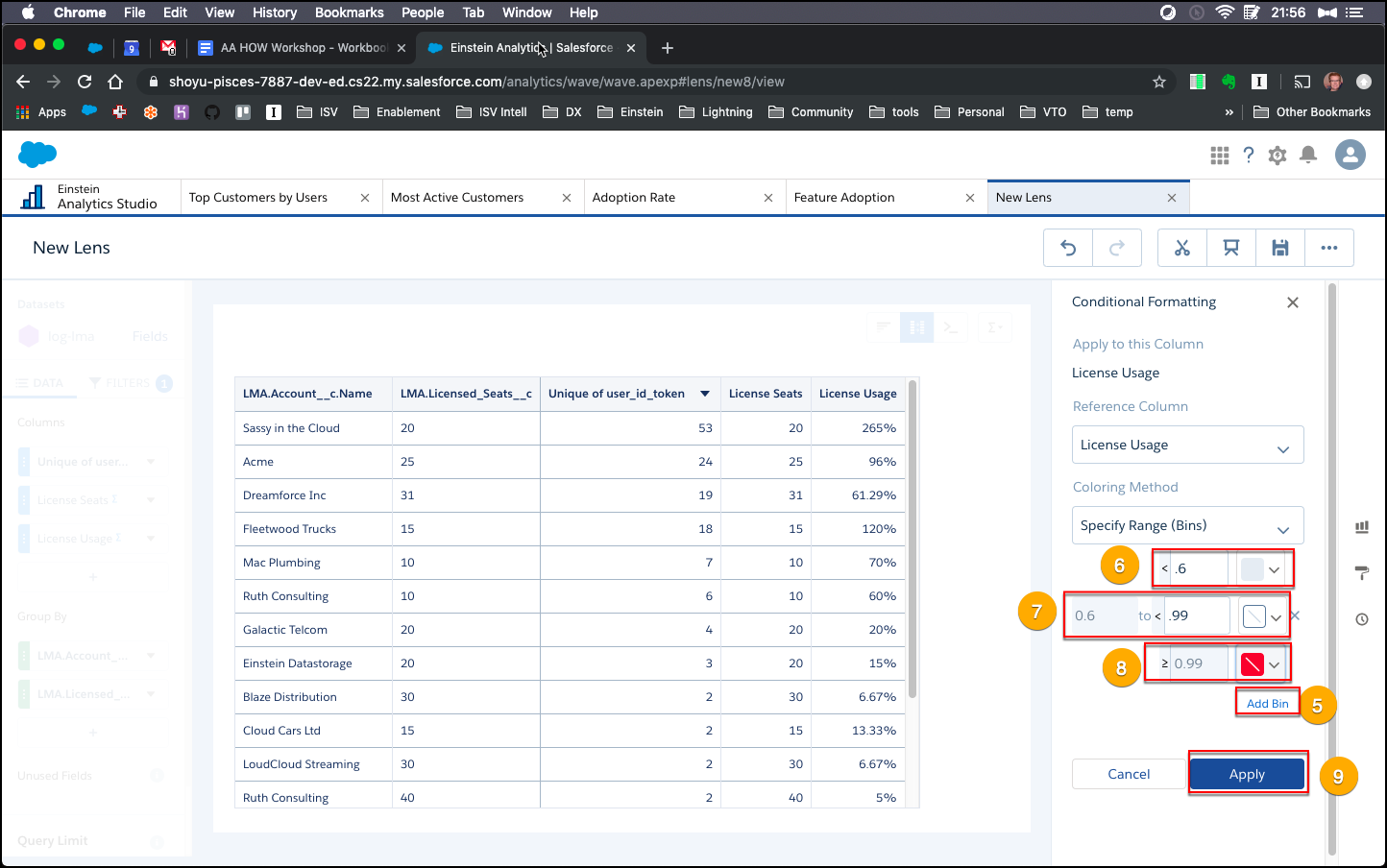
Task: Clip lens to designer with scissors icon
Action: click(x=1182, y=248)
